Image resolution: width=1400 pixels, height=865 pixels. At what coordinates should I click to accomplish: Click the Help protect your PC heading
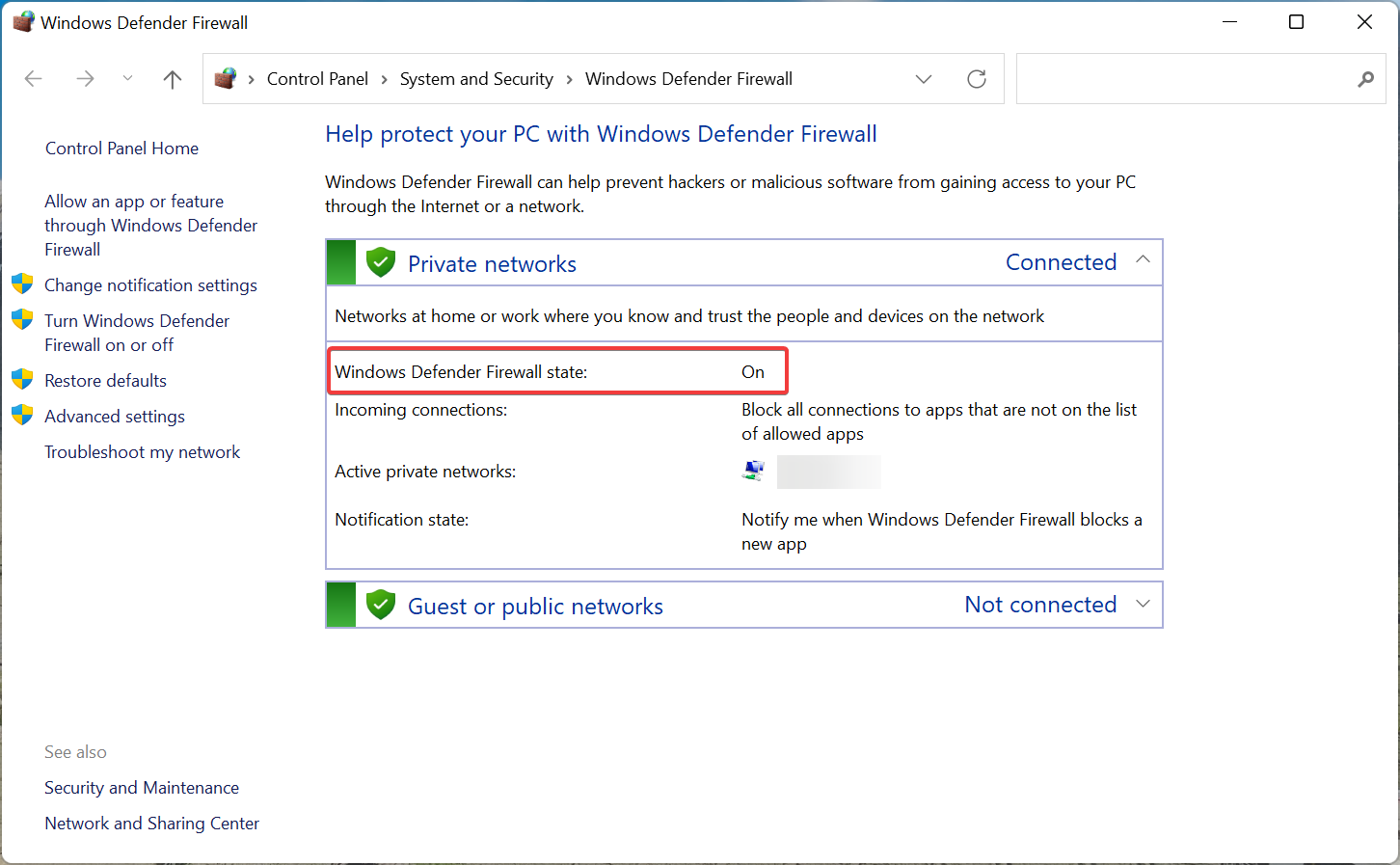601,134
